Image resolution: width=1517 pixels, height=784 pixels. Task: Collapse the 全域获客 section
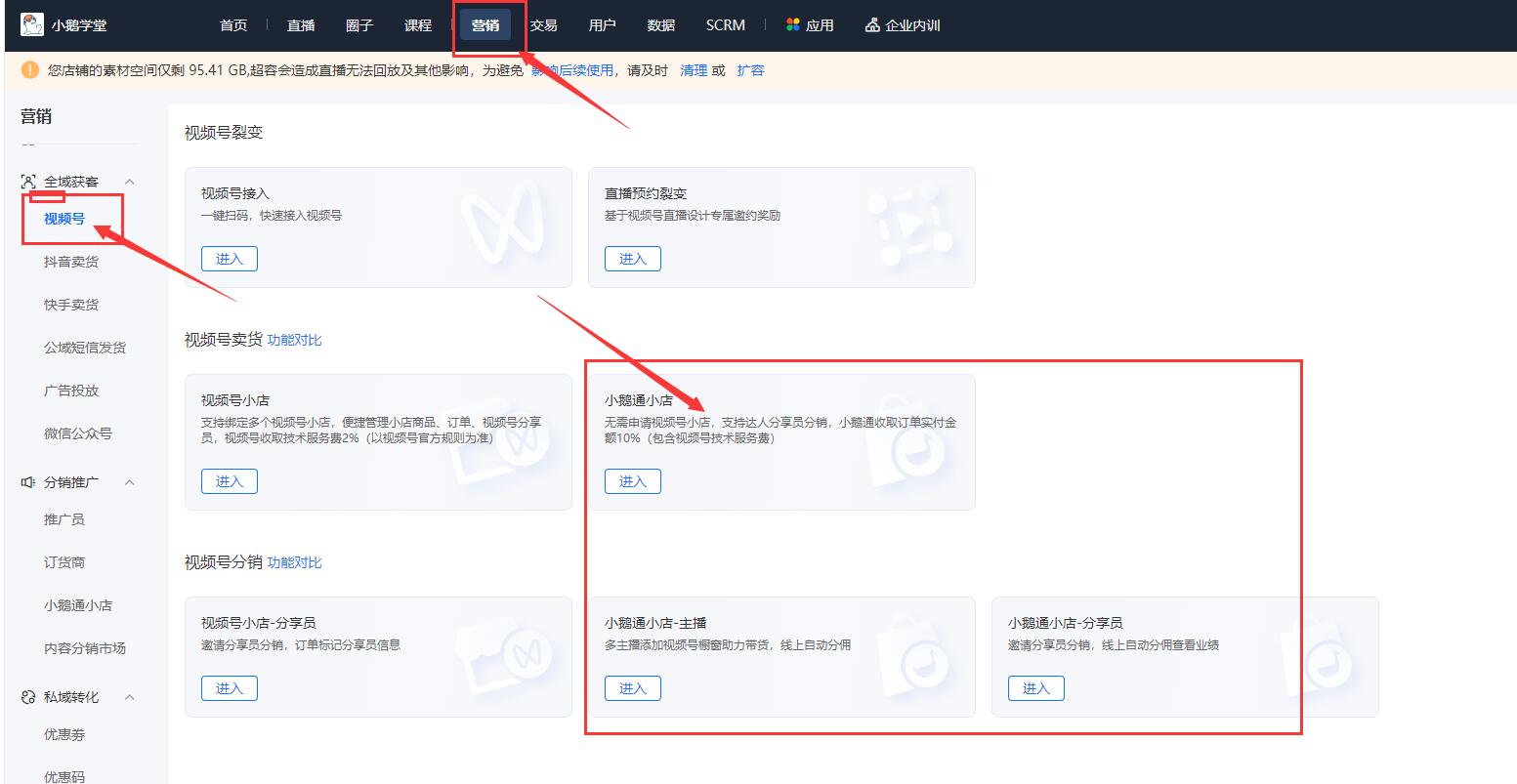tap(130, 181)
